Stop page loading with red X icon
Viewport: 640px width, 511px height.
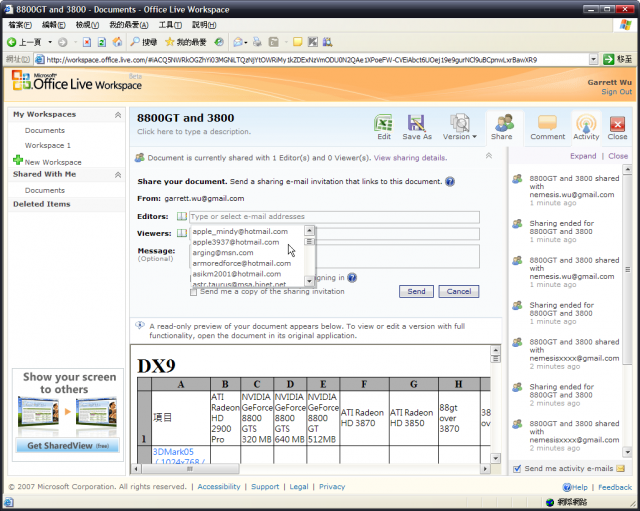pos(87,42)
